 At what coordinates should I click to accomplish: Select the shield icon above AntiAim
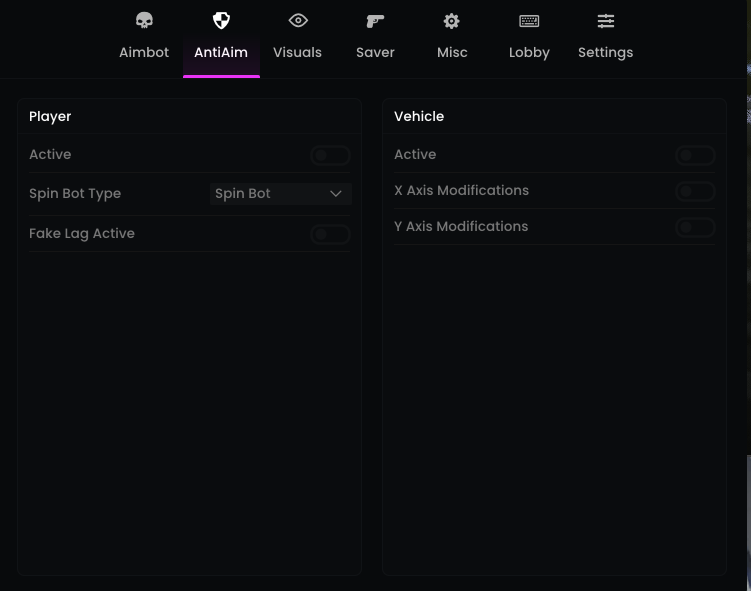click(x=221, y=21)
